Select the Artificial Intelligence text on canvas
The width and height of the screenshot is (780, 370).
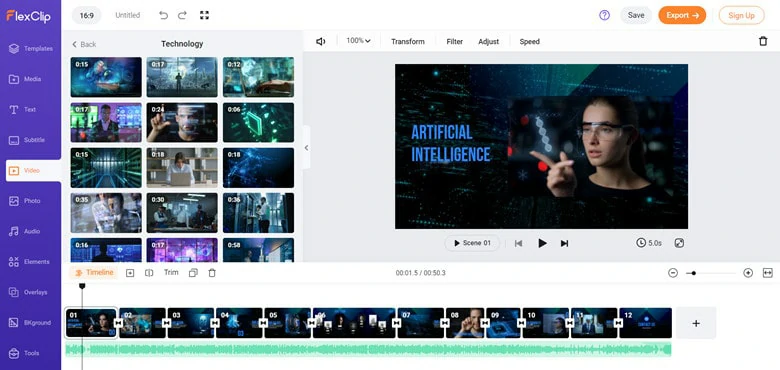451,143
